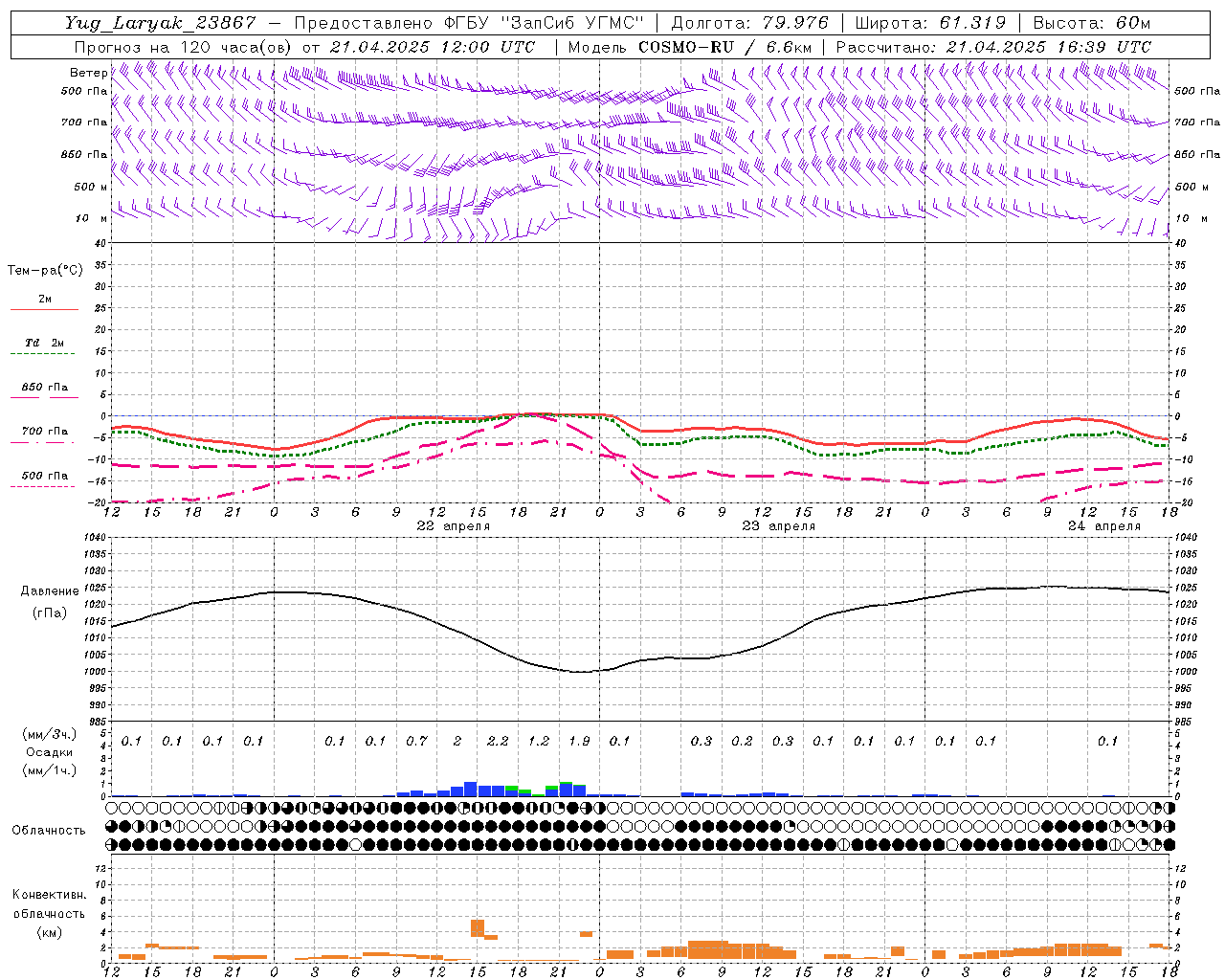Viewport: 1225px width, 980px height.
Task: Click the 22 апреля date label
Action: pyautogui.click(x=453, y=526)
